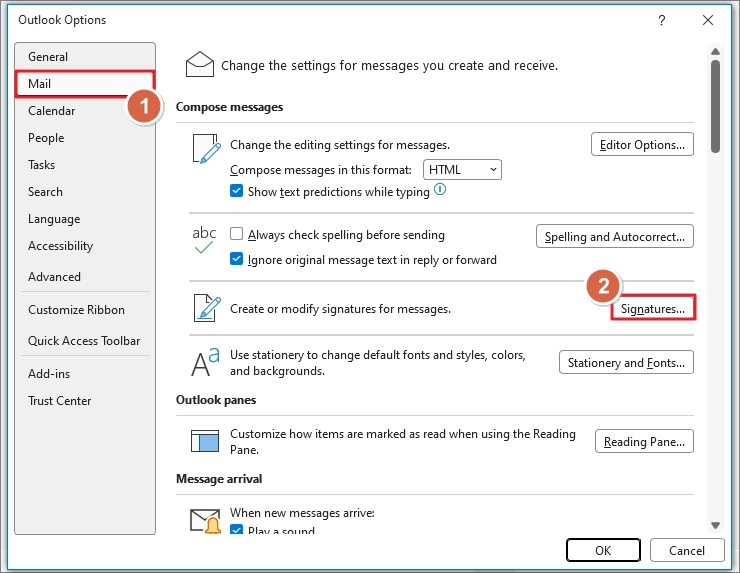740x573 pixels.
Task: Click the Reading Pane button
Action: 644,441
